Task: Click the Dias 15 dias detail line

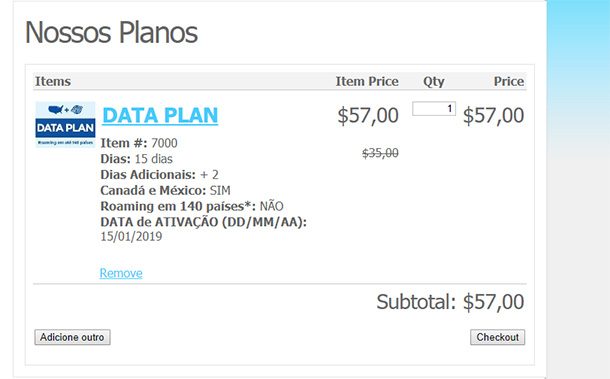Action: pos(137,159)
